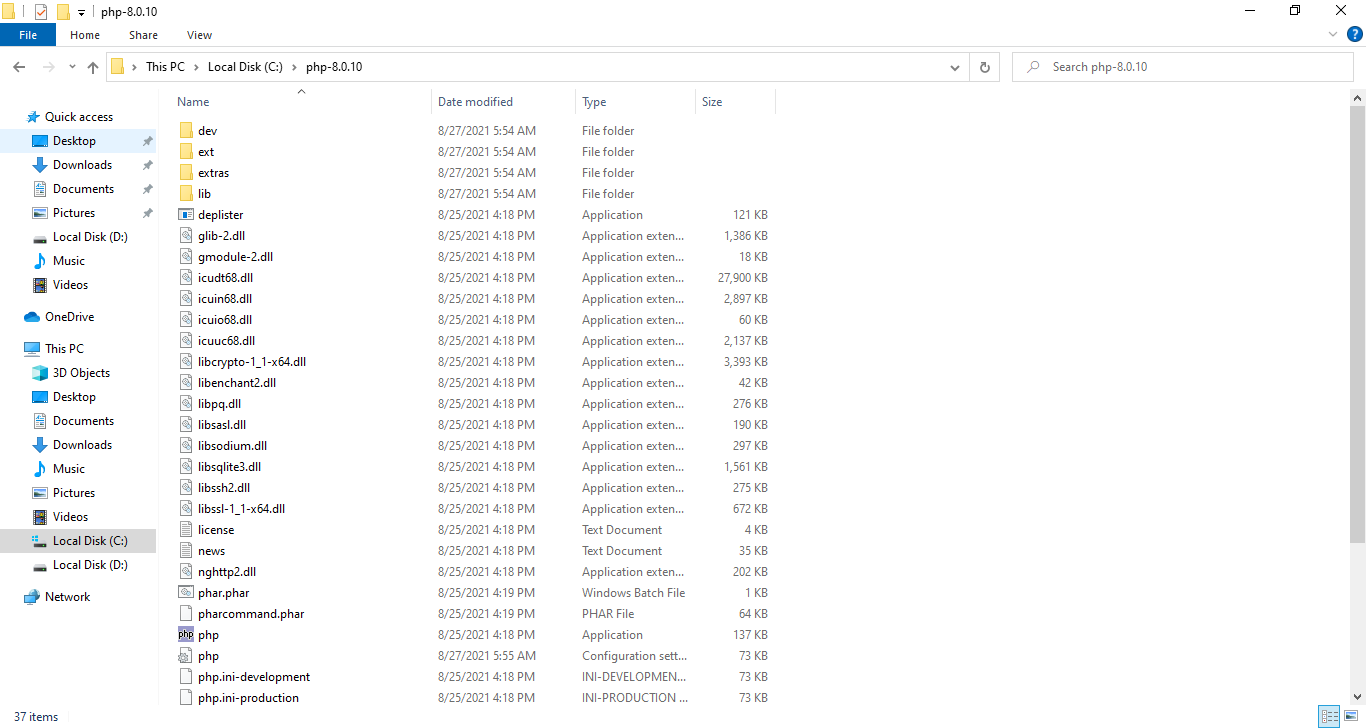1366x728 pixels.
Task: Click the dev folder icon
Action: (x=186, y=131)
